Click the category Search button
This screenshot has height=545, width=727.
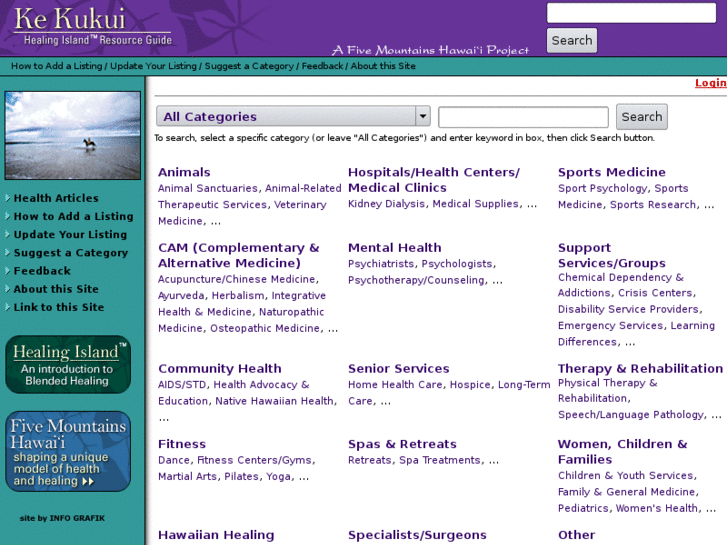pyautogui.click(x=642, y=116)
